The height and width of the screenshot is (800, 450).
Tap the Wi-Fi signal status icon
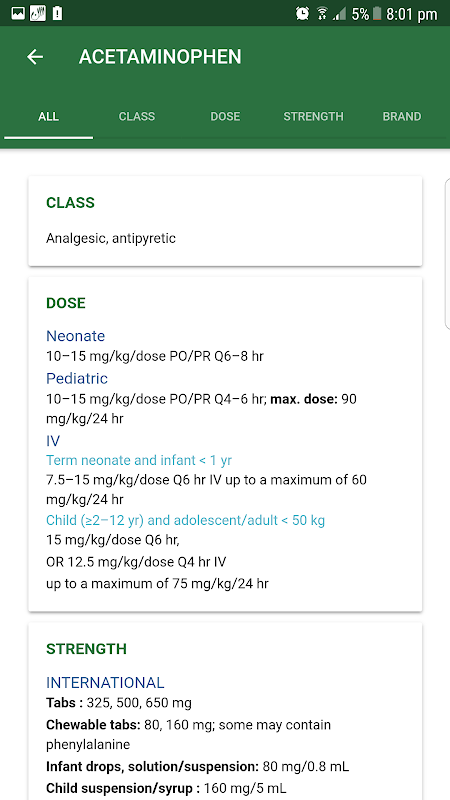(x=322, y=14)
